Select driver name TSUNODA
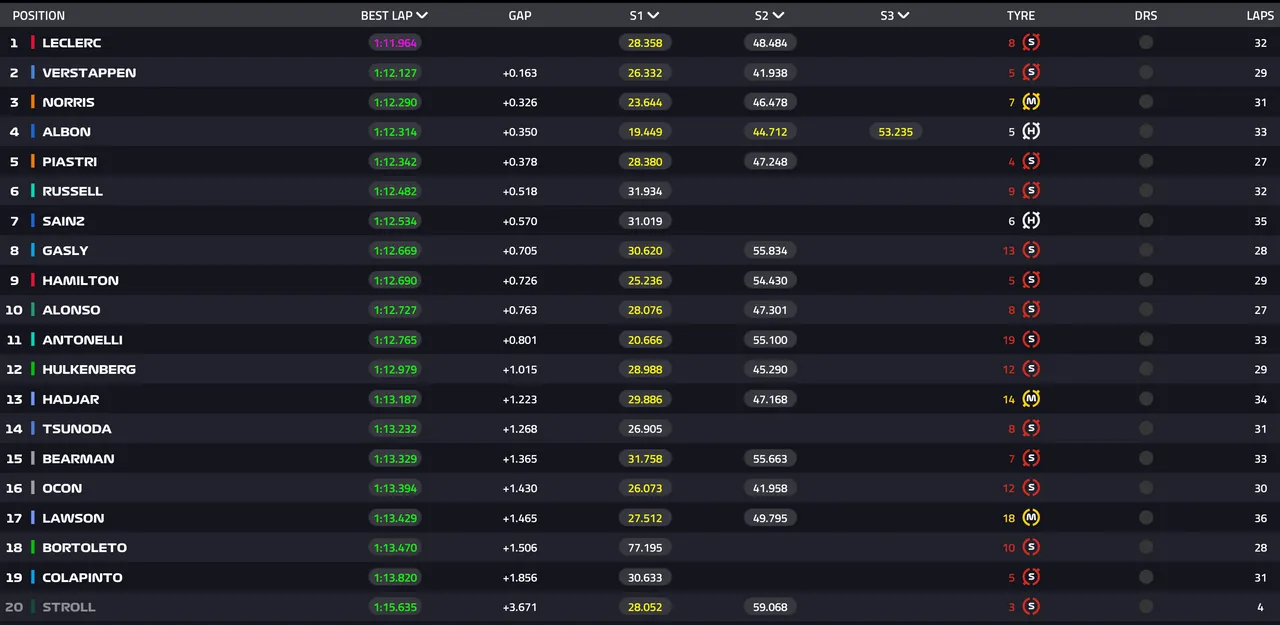This screenshot has width=1280, height=625. [77, 429]
